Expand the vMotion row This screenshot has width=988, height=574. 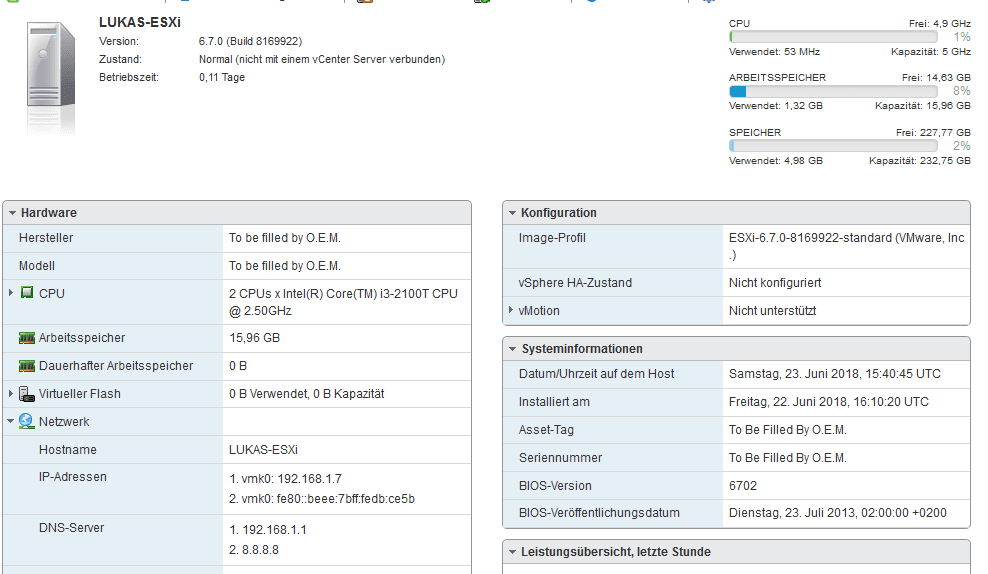[x=510, y=310]
